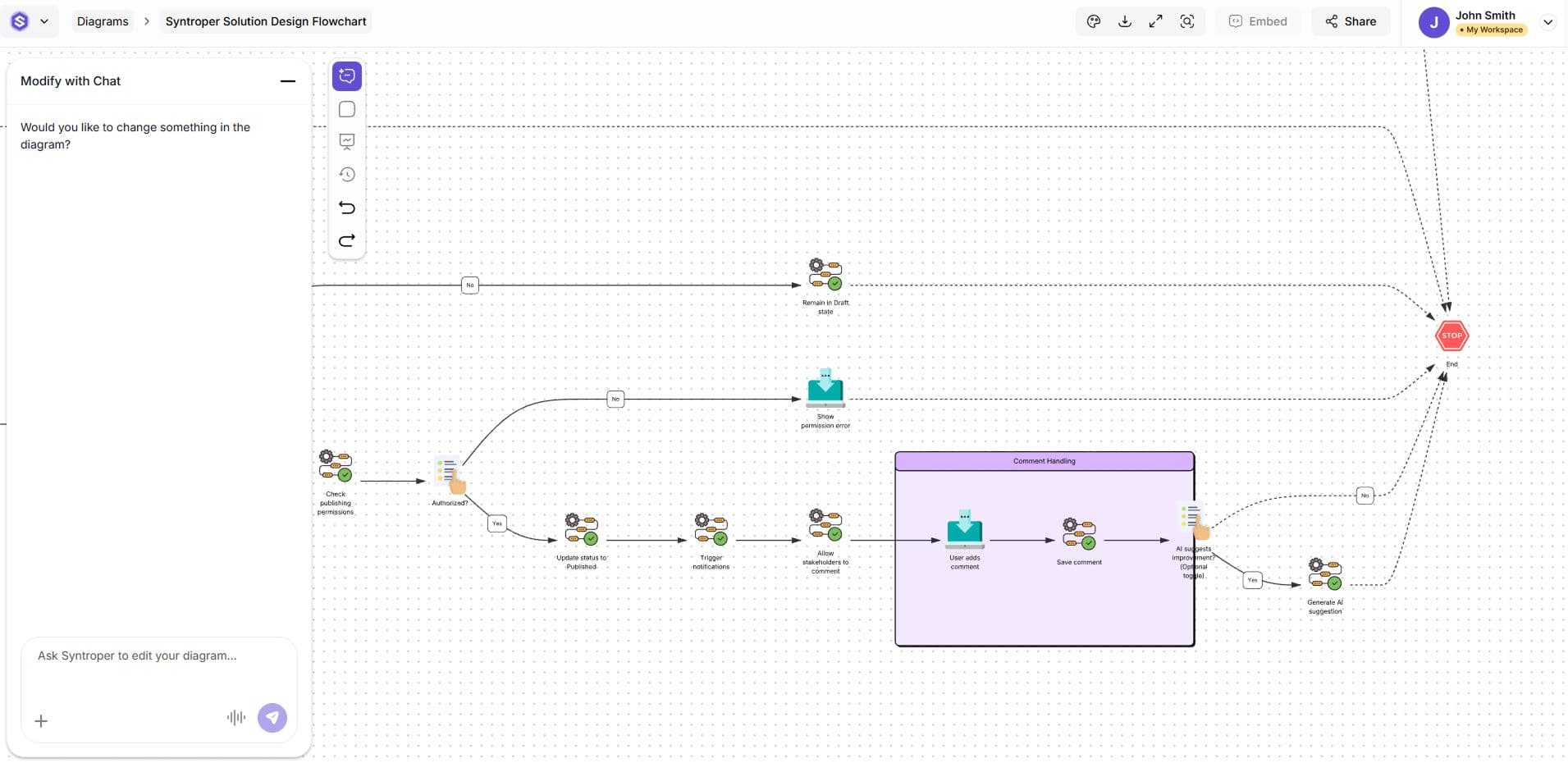Screen dimensions: 1568x763
Task: Open the version history icon
Action: coord(347,174)
